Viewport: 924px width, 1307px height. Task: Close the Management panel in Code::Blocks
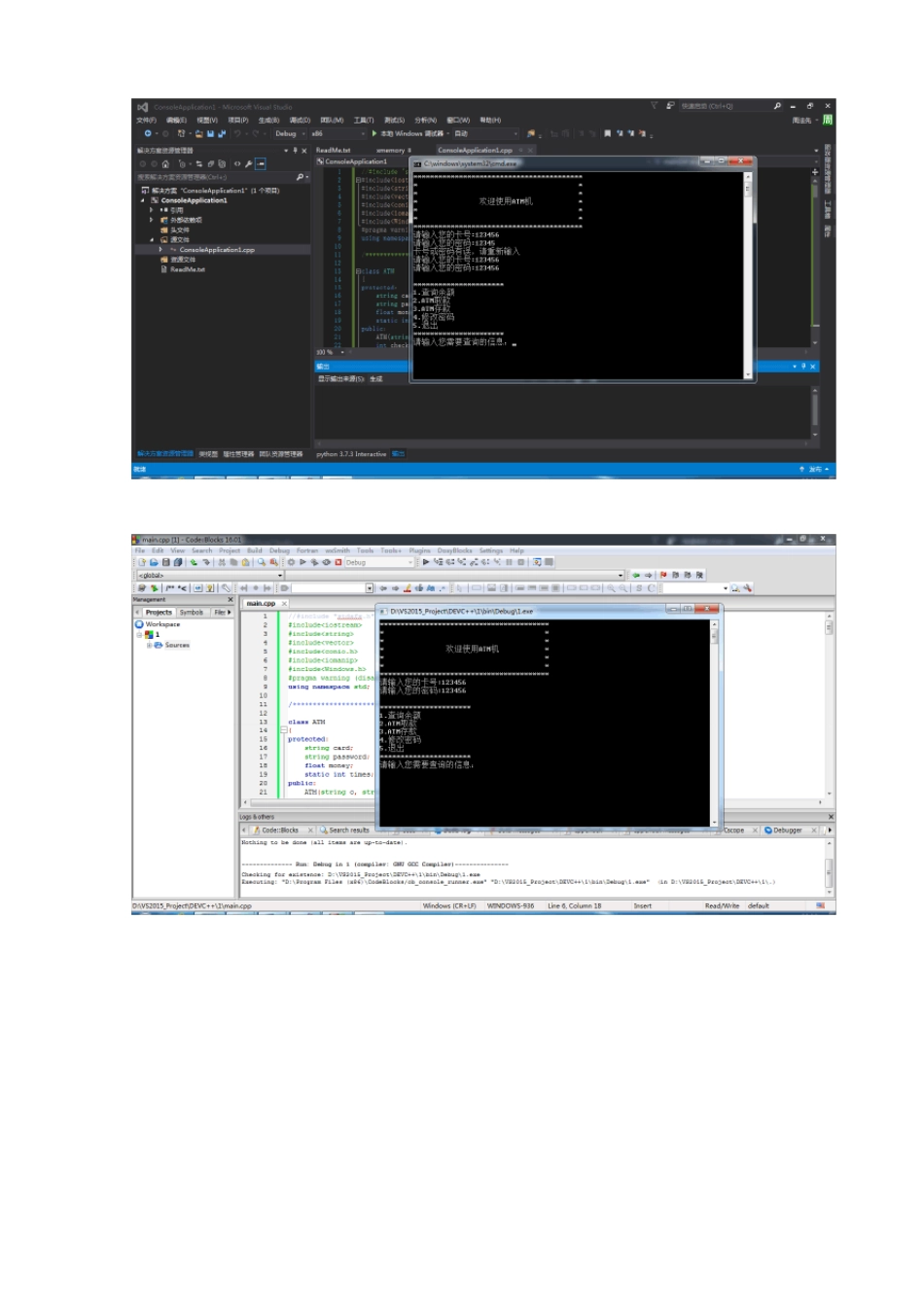coord(231,600)
